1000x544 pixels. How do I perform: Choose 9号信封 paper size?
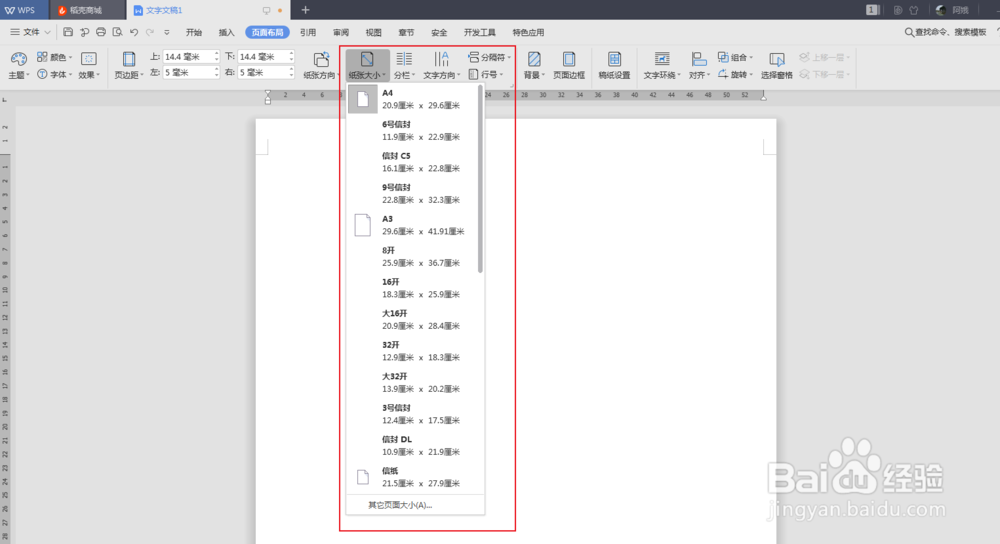click(413, 194)
